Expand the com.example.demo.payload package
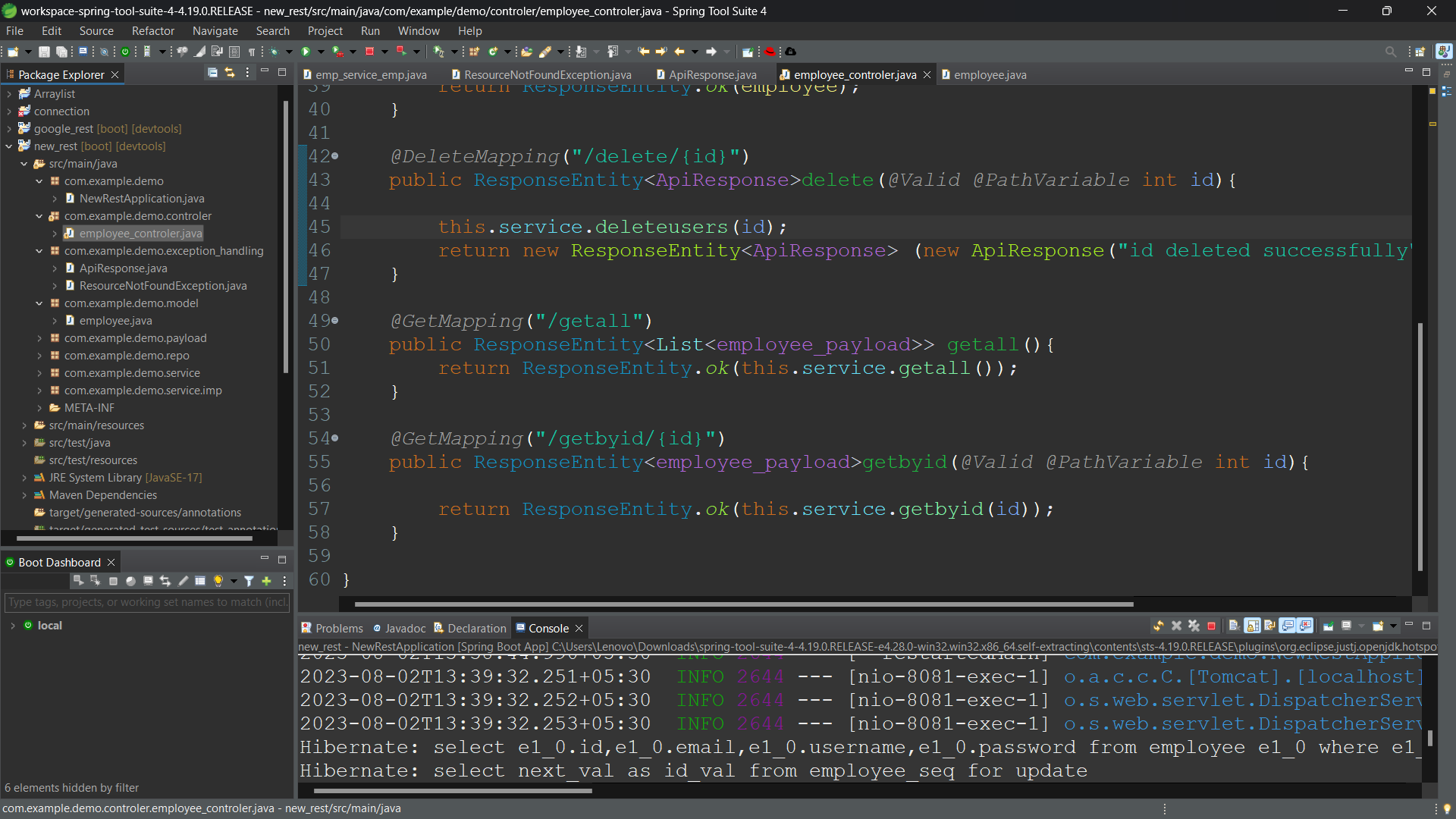The height and width of the screenshot is (819, 1456). click(39, 338)
